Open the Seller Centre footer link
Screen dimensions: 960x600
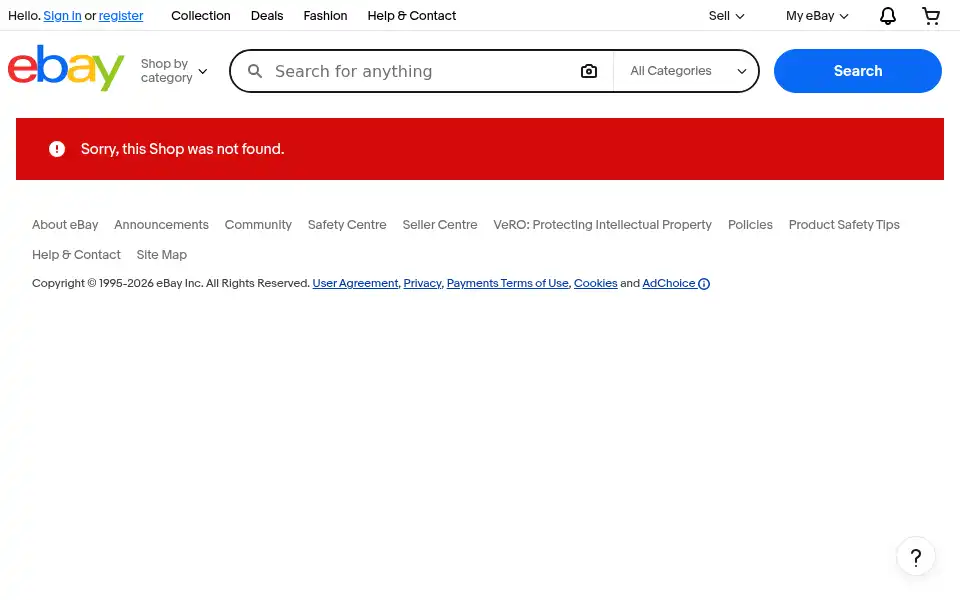pos(440,225)
